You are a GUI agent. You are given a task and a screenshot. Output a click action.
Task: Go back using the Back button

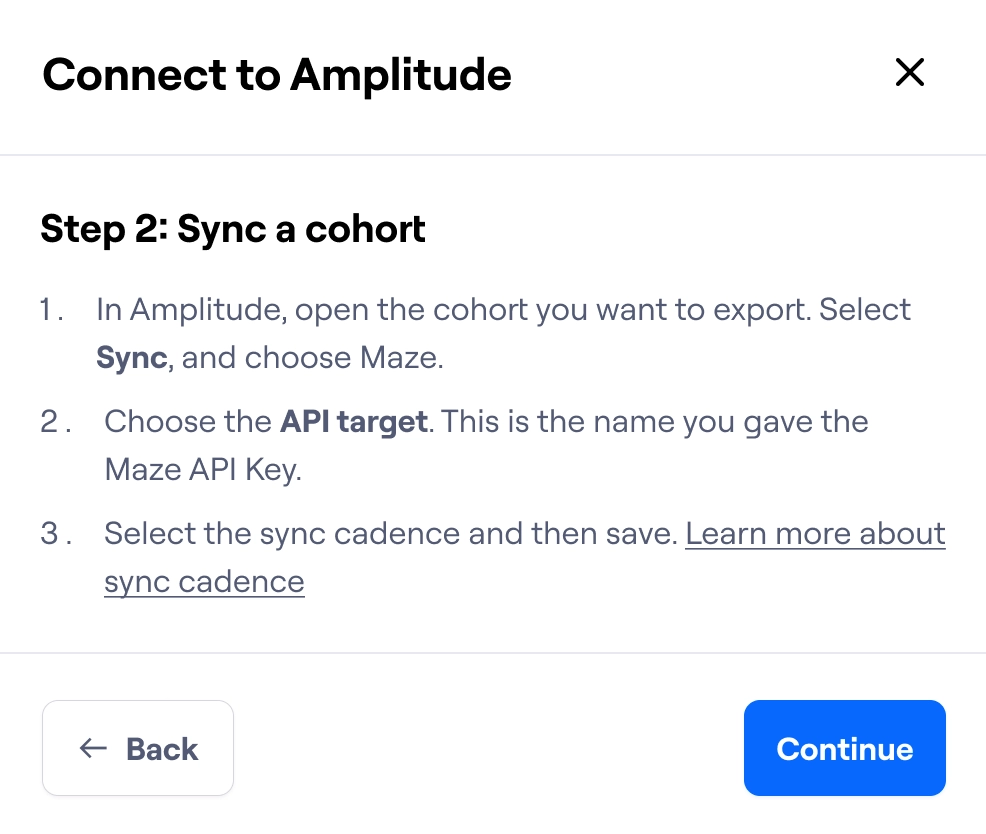pos(137,748)
